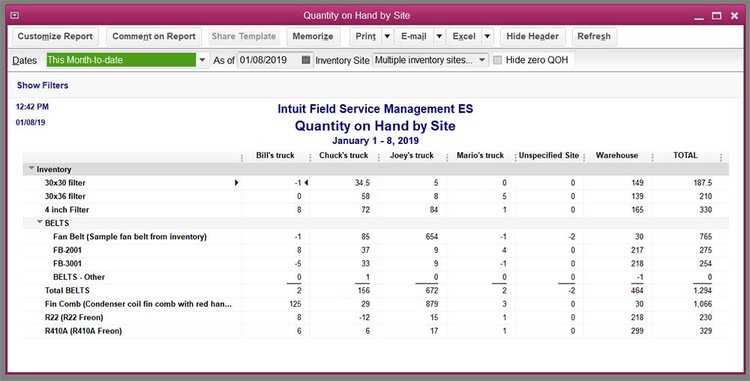Click the column resize handle after Bill's truck
Image resolution: width=750 pixels, height=381 pixels.
click(310, 157)
